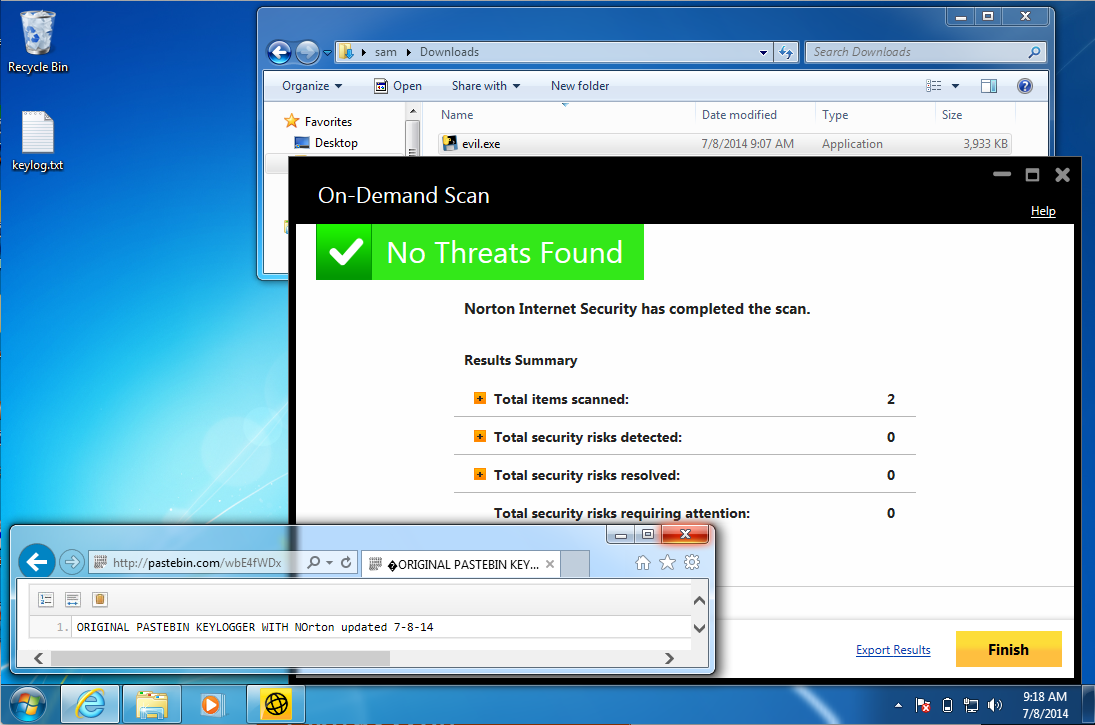The width and height of the screenshot is (1095, 725).
Task: Open the browser home page icon
Action: point(643,562)
